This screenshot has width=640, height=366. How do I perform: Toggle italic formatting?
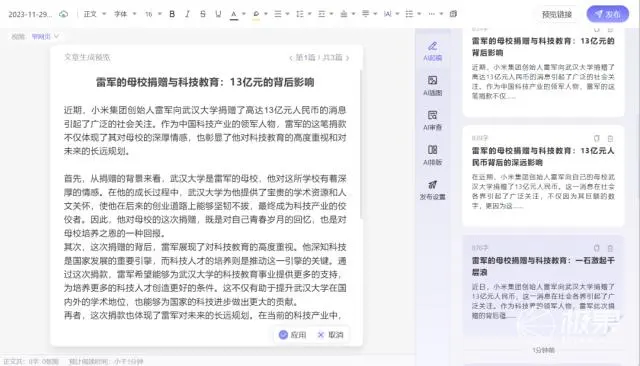187,14
